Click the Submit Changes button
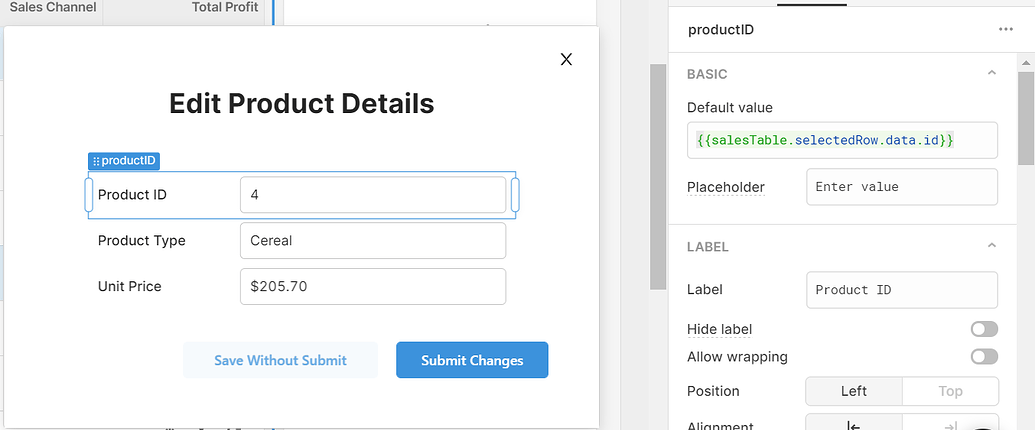The height and width of the screenshot is (430, 1035). point(472,360)
